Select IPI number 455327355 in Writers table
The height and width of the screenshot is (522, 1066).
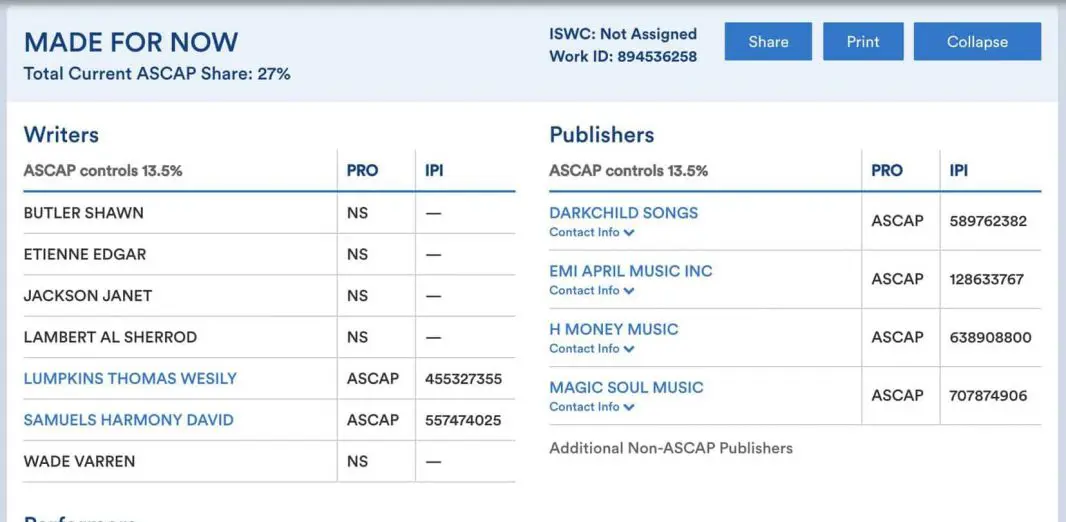463,379
